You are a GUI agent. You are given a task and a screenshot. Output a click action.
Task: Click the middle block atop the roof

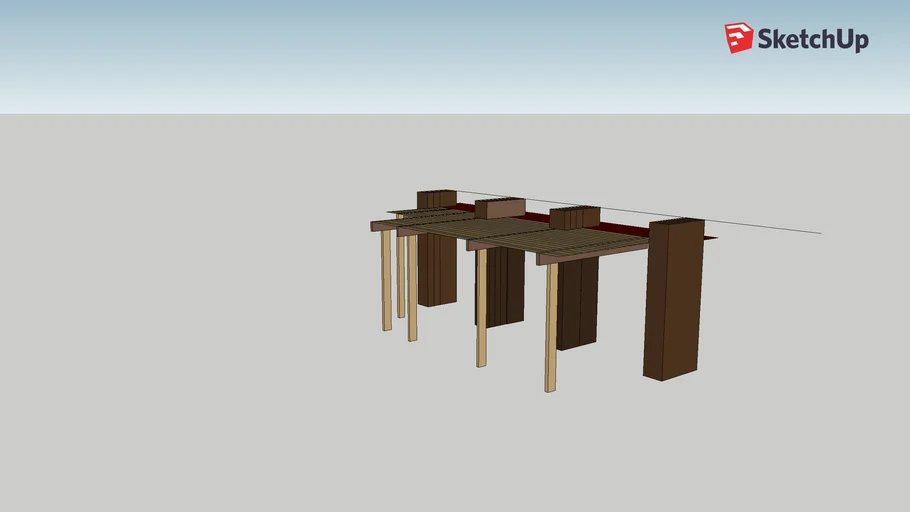(499, 209)
